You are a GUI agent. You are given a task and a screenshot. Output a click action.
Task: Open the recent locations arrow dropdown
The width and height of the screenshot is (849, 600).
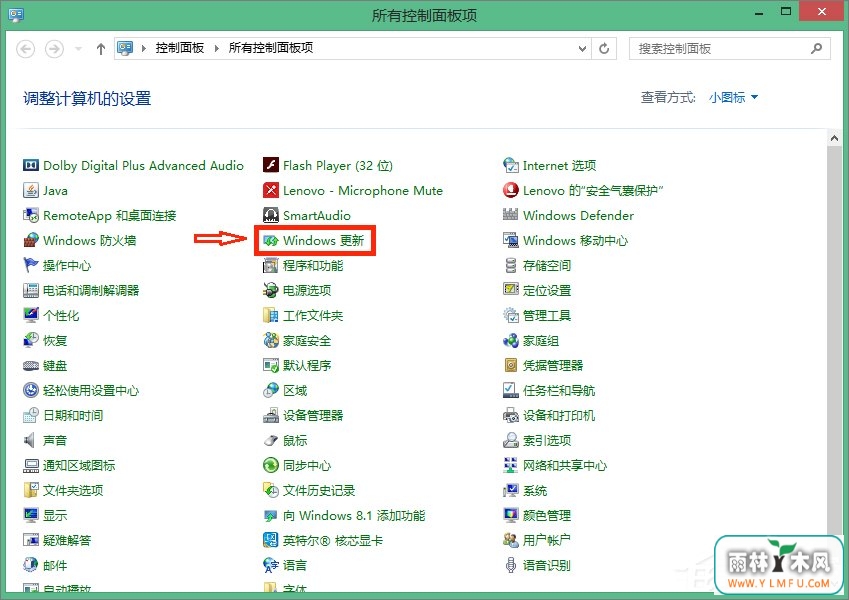point(79,49)
